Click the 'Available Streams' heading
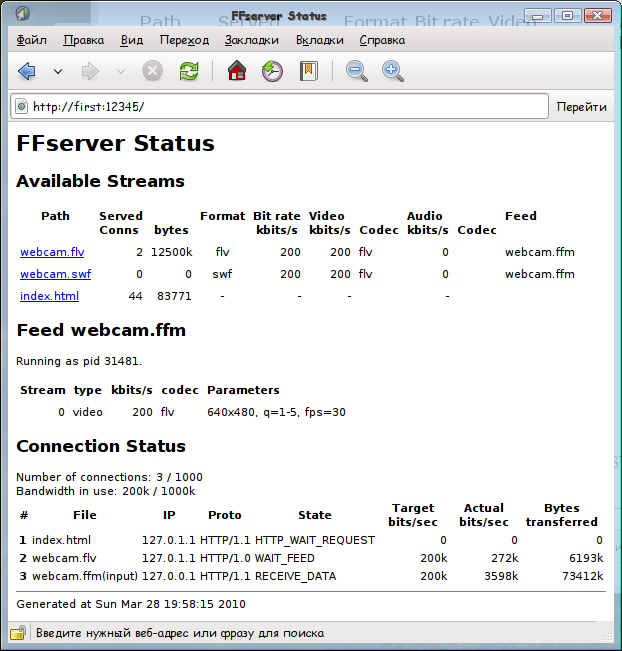 (x=100, y=181)
